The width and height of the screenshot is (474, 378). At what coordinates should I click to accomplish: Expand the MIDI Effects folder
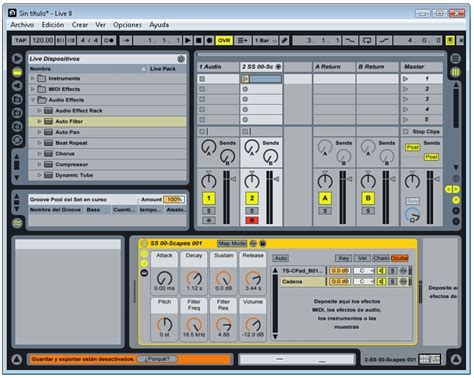(x=33, y=89)
